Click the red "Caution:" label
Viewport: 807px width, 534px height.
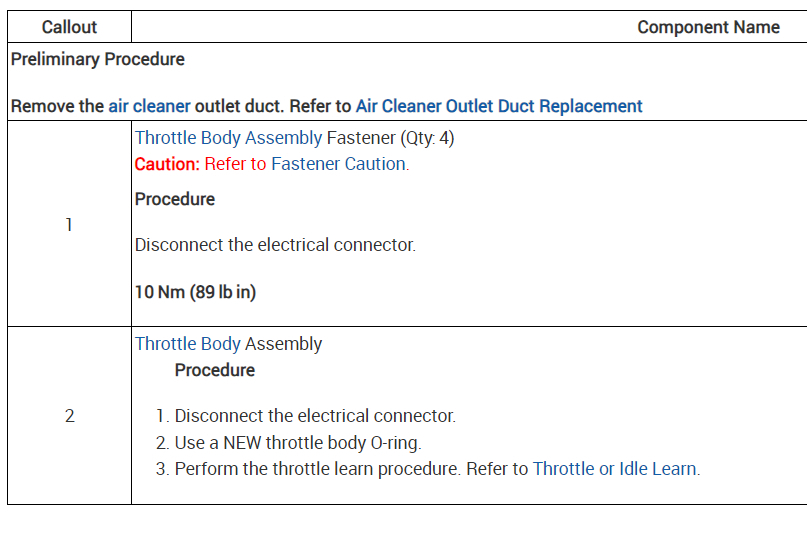167,164
